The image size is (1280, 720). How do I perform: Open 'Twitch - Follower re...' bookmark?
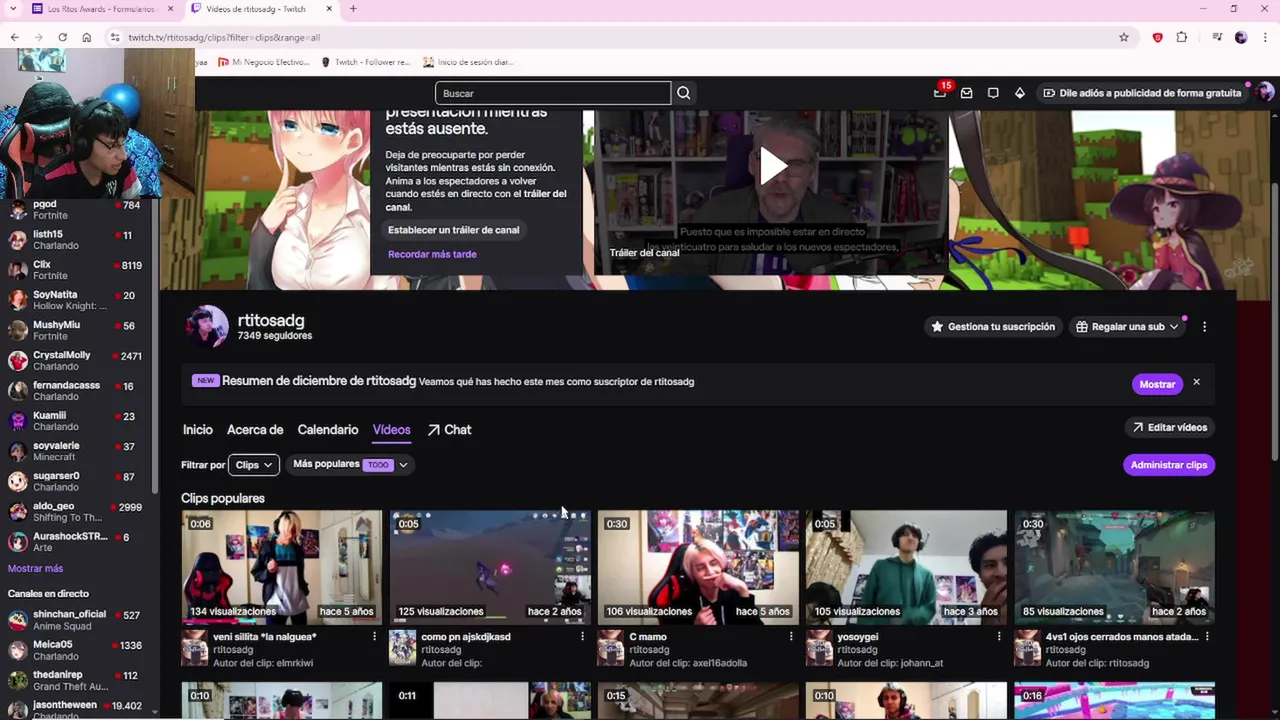tap(365, 62)
